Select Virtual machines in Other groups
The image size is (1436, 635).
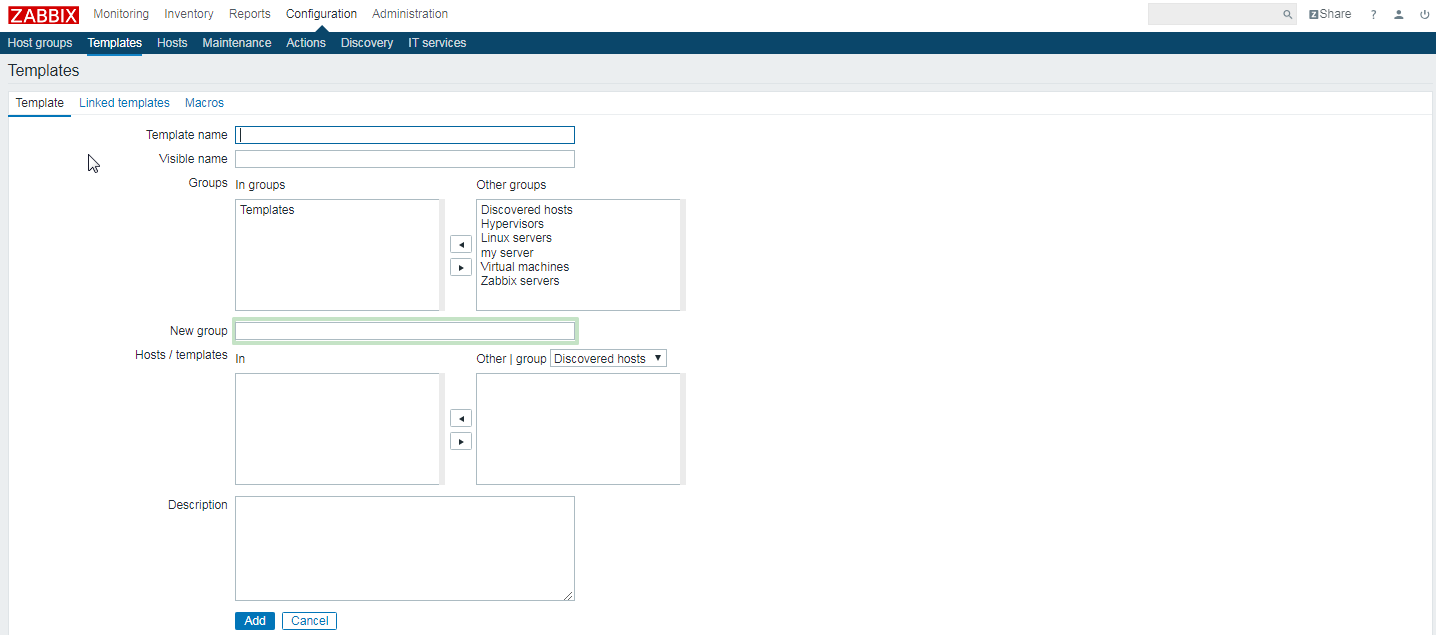coord(525,267)
